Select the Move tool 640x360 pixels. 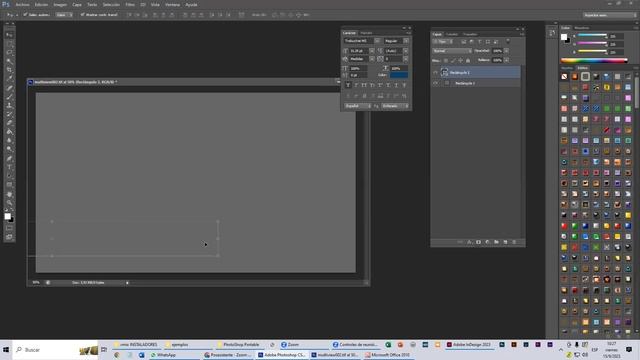9,35
